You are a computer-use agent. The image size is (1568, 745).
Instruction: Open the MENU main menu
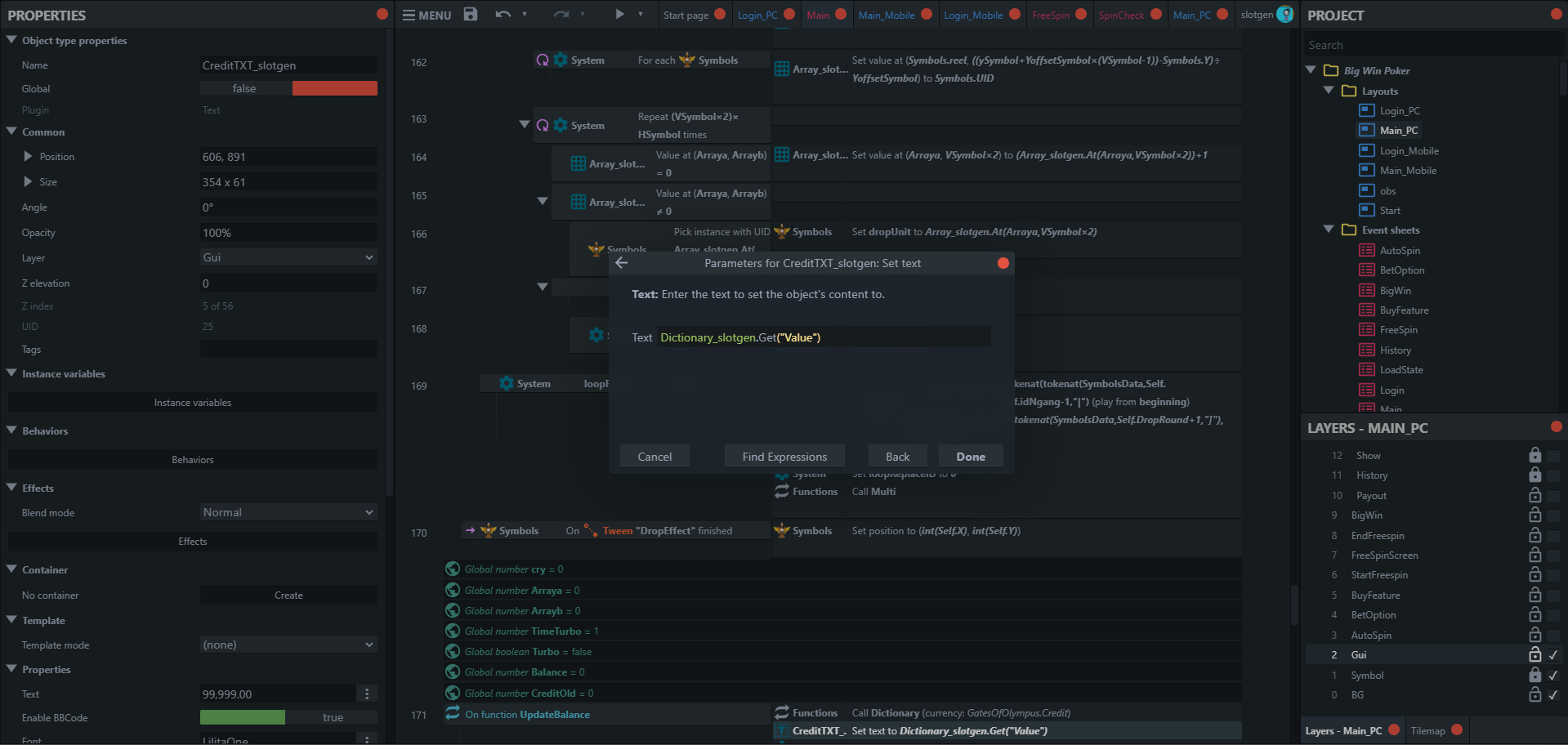427,15
